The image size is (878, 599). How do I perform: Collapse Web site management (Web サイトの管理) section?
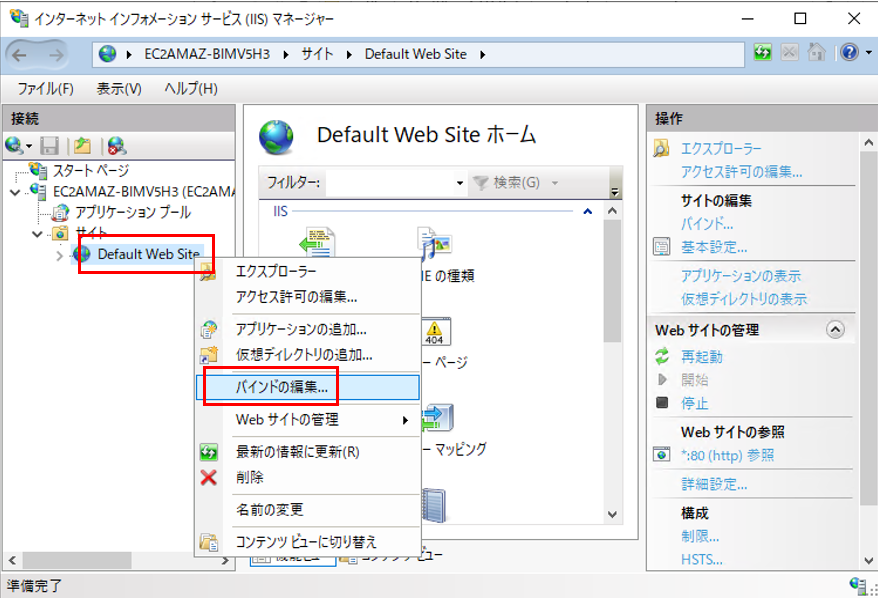(835, 330)
